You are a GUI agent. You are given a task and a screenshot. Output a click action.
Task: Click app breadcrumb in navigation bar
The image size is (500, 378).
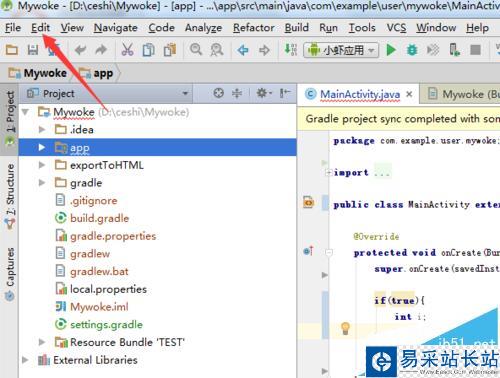click(96, 73)
